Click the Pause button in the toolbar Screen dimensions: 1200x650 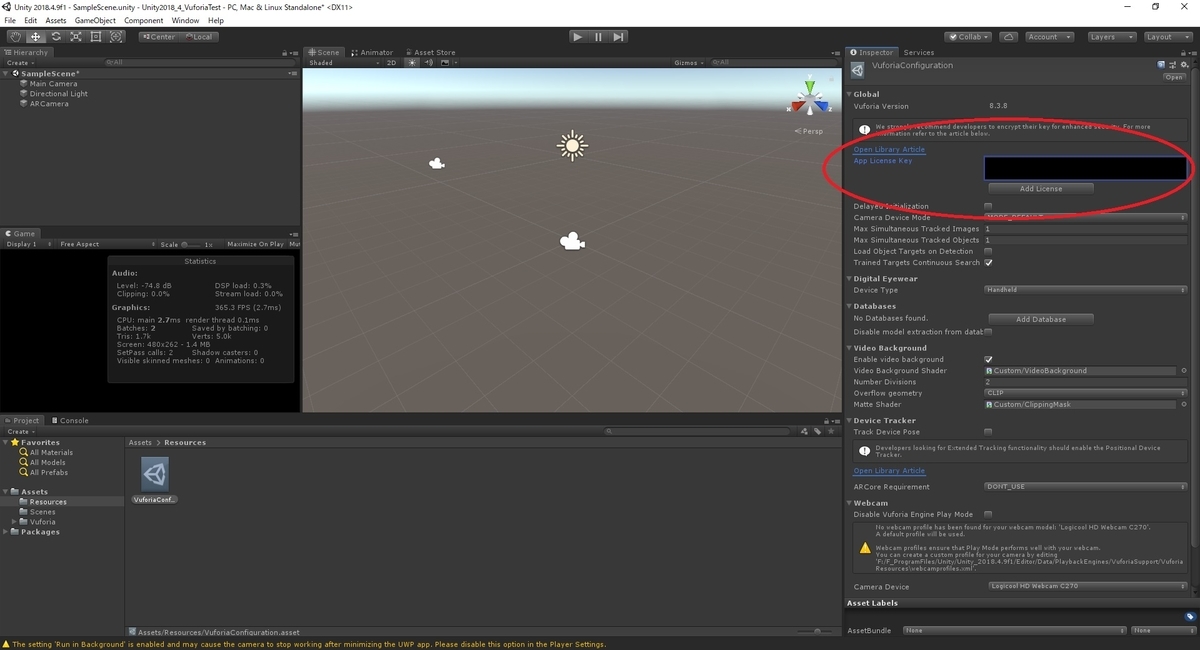(598, 37)
